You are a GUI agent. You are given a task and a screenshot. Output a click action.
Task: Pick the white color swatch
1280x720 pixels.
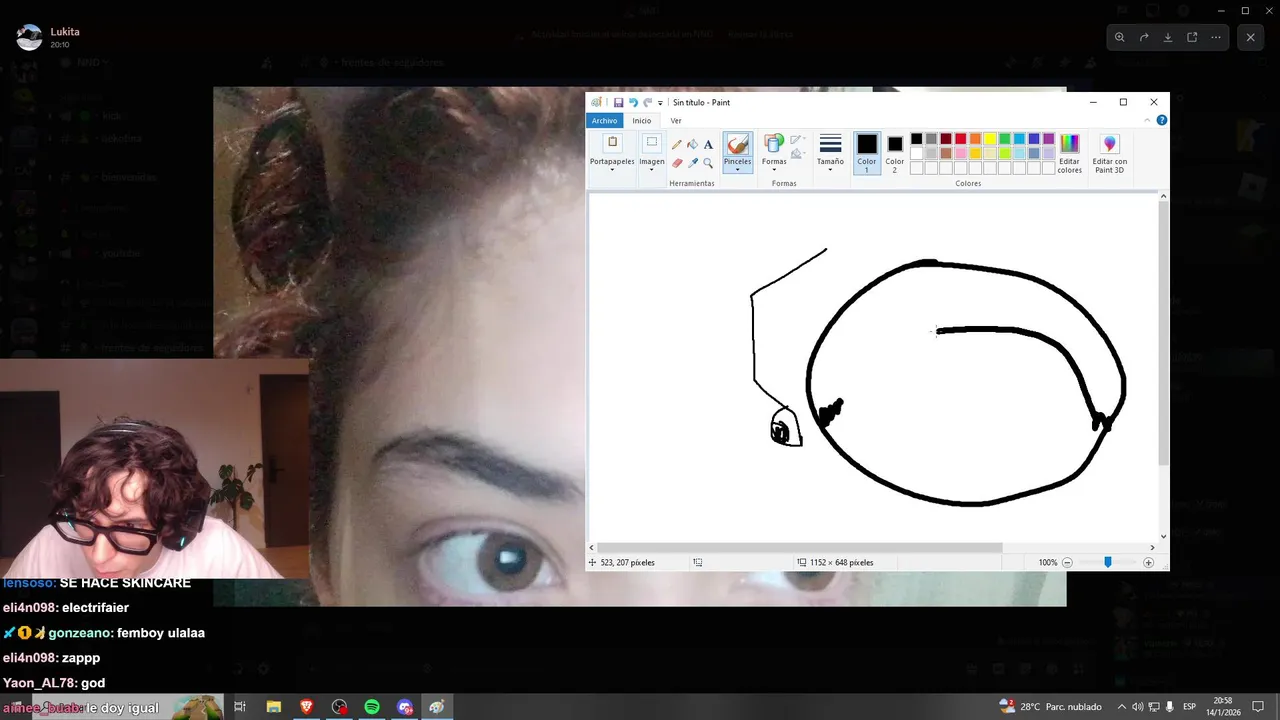point(916,153)
